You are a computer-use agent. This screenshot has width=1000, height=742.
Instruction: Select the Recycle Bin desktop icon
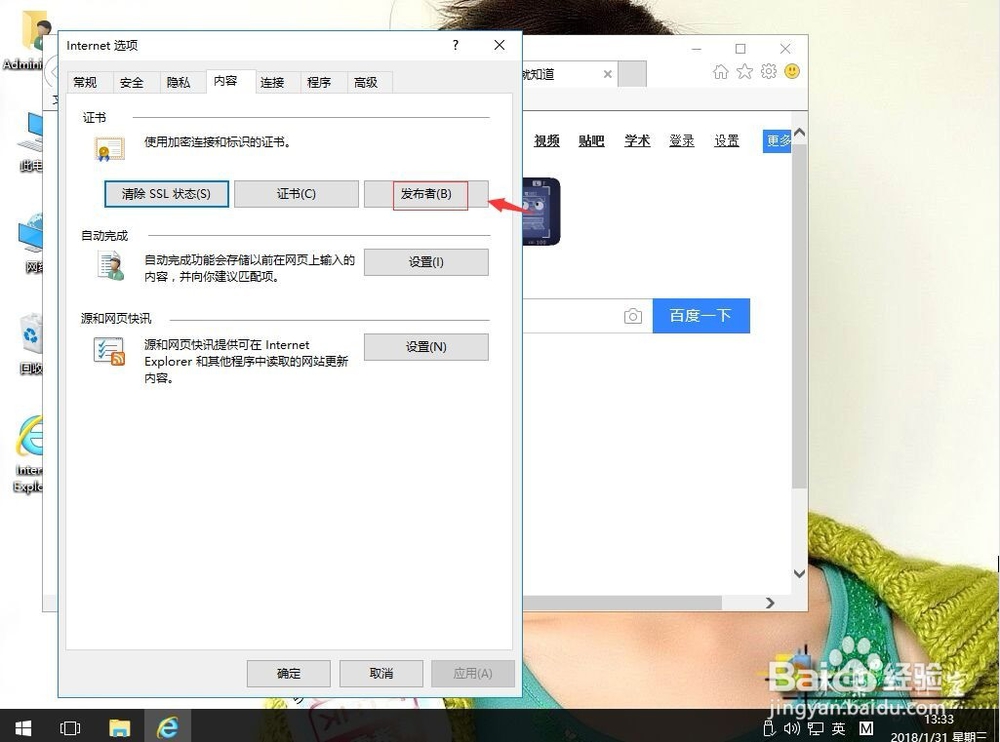(31, 345)
